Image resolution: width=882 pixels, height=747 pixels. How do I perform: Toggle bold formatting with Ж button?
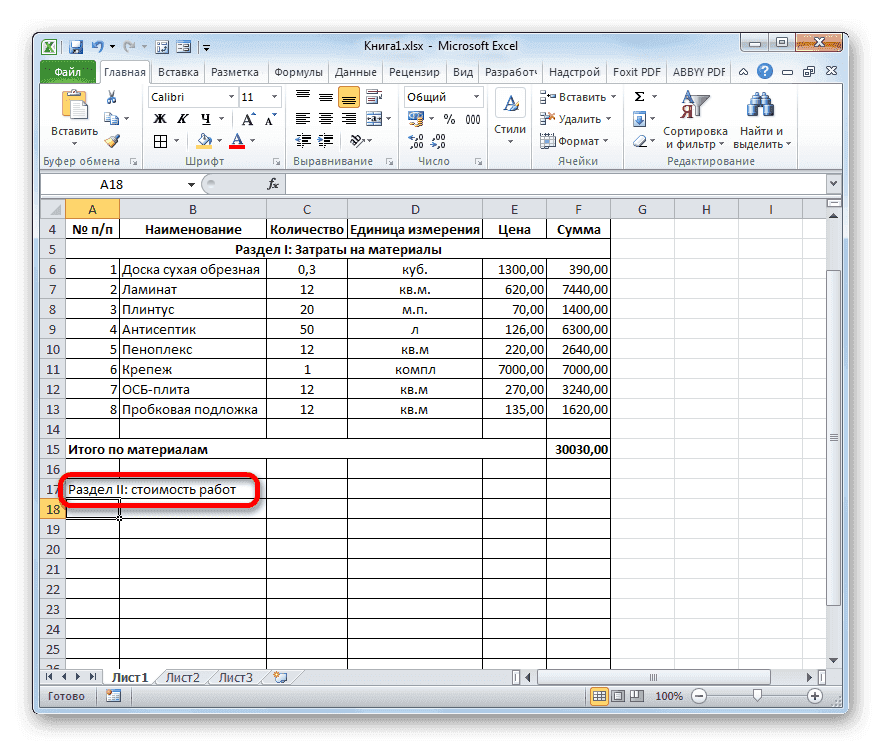[x=159, y=120]
